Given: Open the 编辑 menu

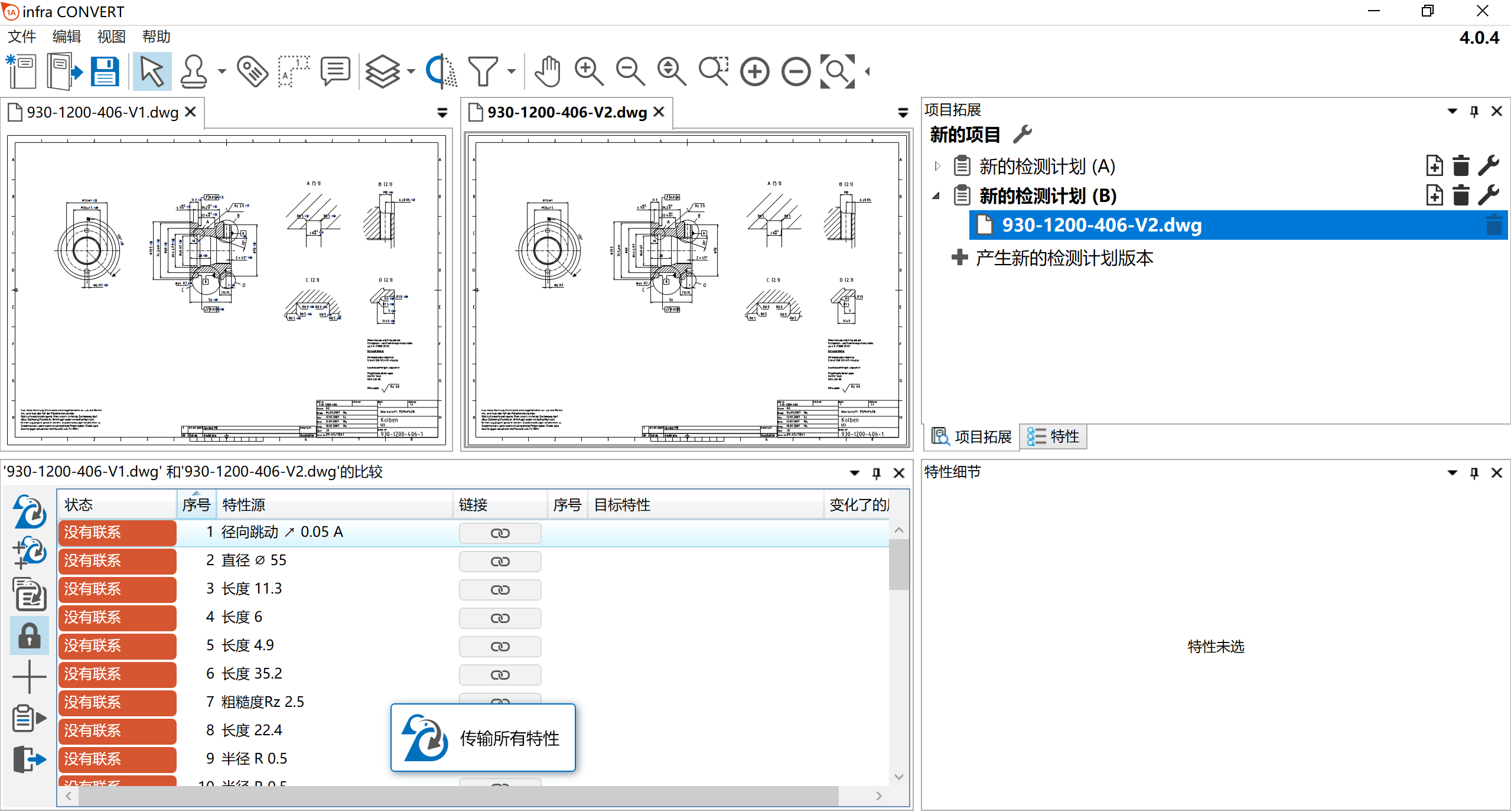Looking at the screenshot, I should [x=66, y=37].
